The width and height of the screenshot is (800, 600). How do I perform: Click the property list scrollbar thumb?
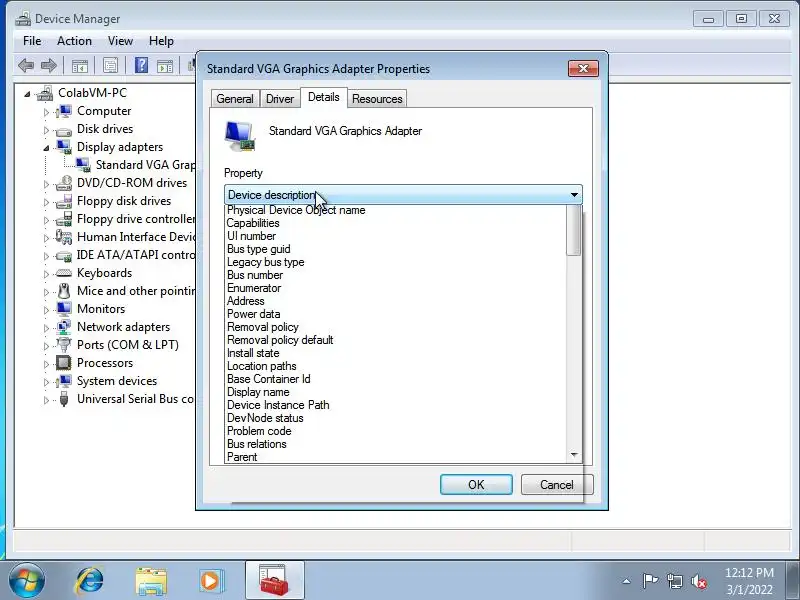pos(574,231)
